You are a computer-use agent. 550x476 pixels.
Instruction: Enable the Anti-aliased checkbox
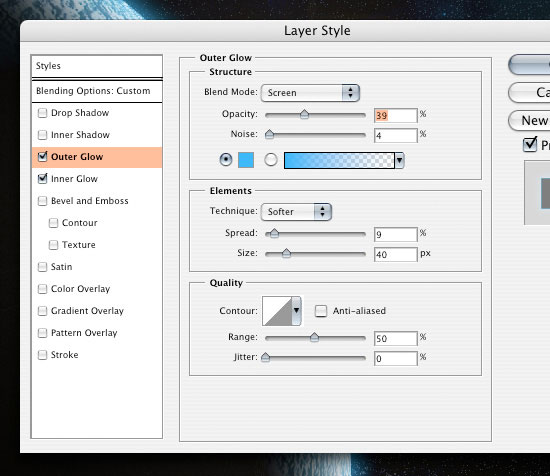(321, 311)
